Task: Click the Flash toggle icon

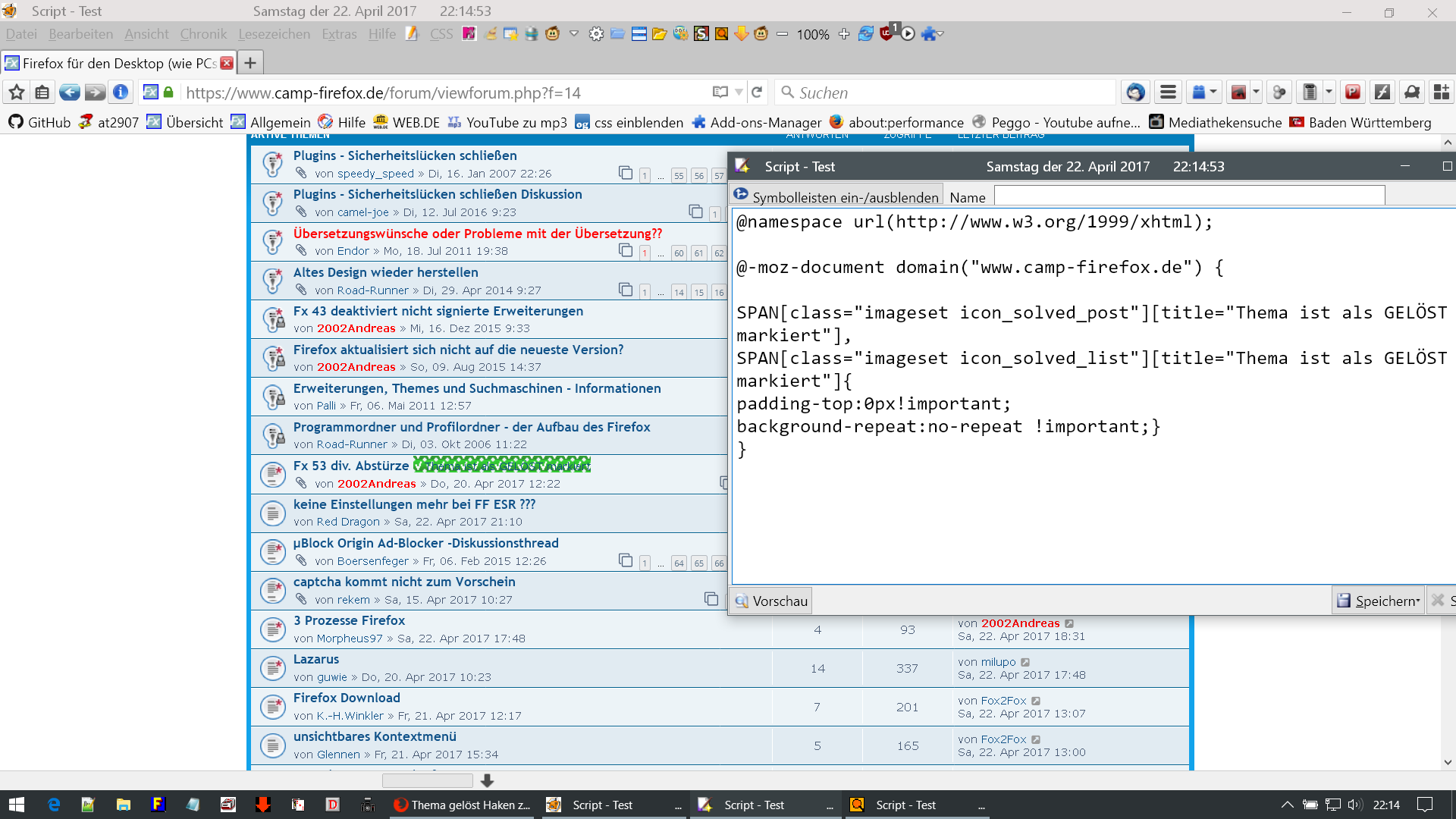Action: 1382,93
